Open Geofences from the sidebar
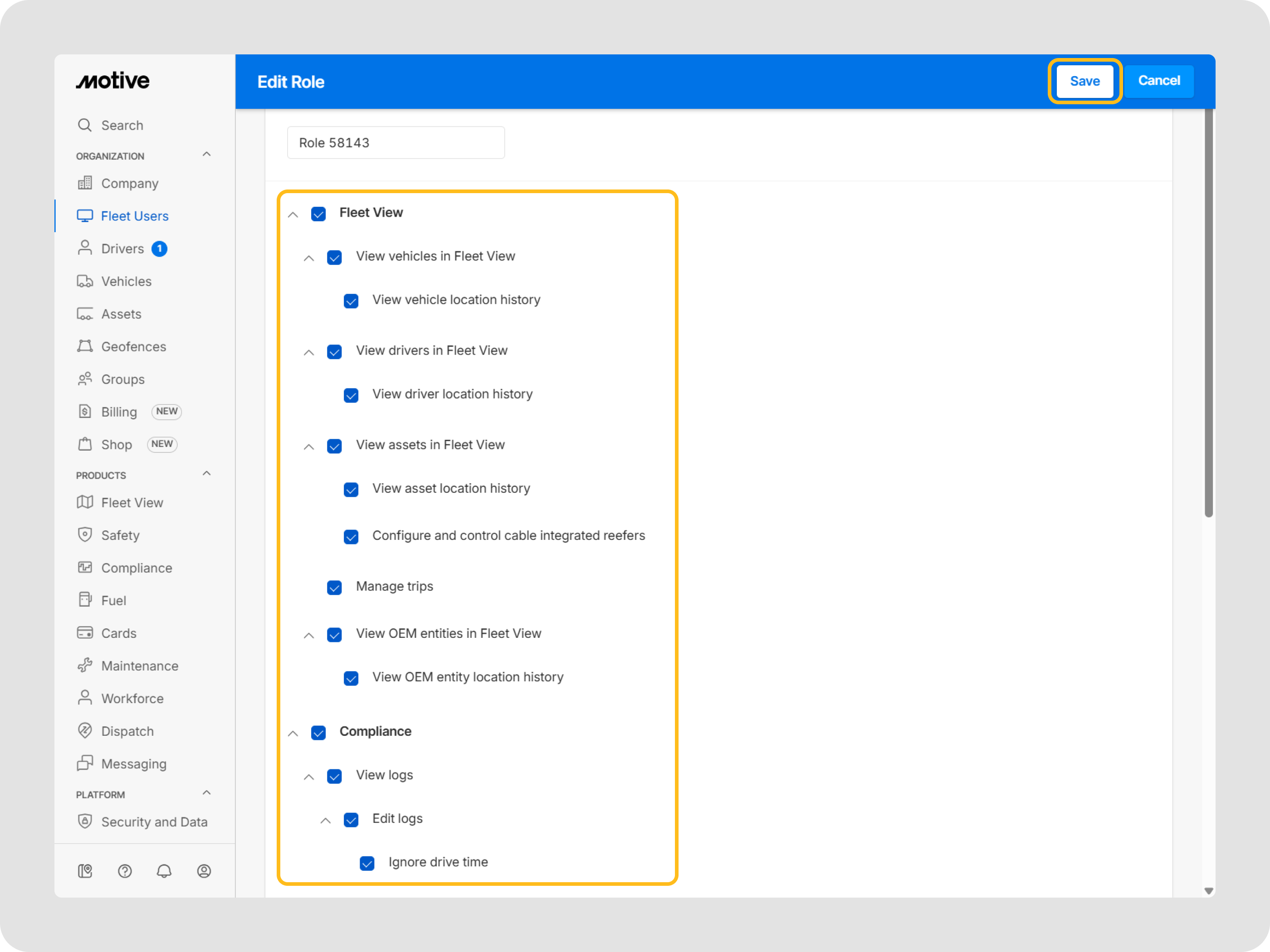Viewport: 1270px width, 952px height. [x=133, y=347]
